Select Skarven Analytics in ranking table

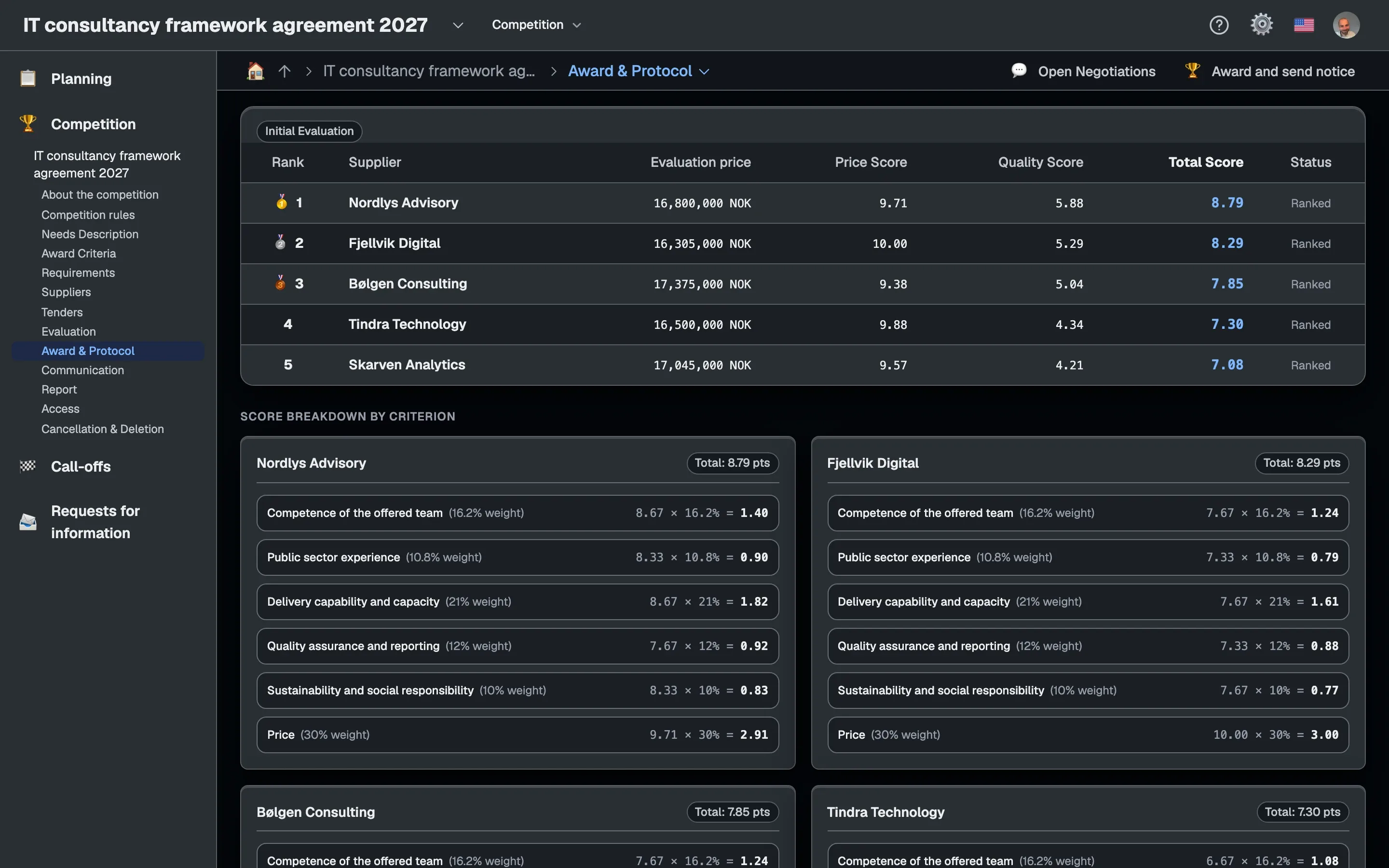pyautogui.click(x=407, y=365)
